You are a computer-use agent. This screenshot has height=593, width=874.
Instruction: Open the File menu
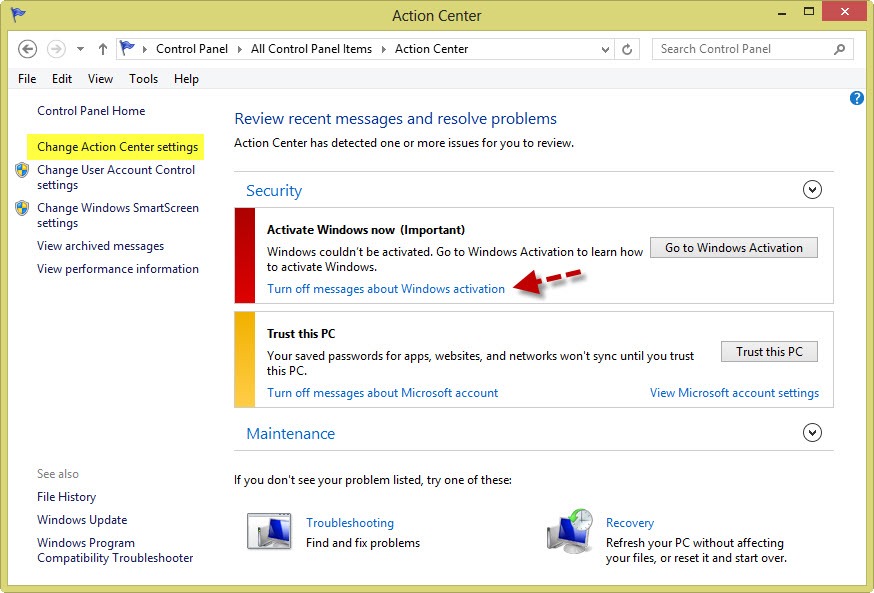(27, 79)
